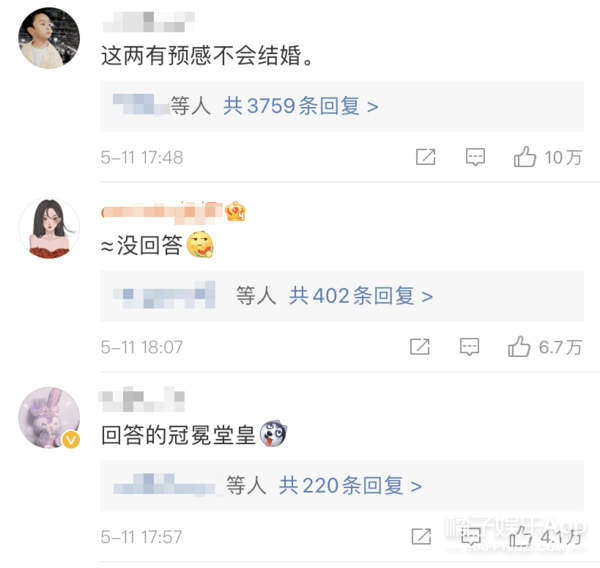600x568 pixels.
Task: Open reply box for '≈没回答' comment
Action: (x=470, y=347)
